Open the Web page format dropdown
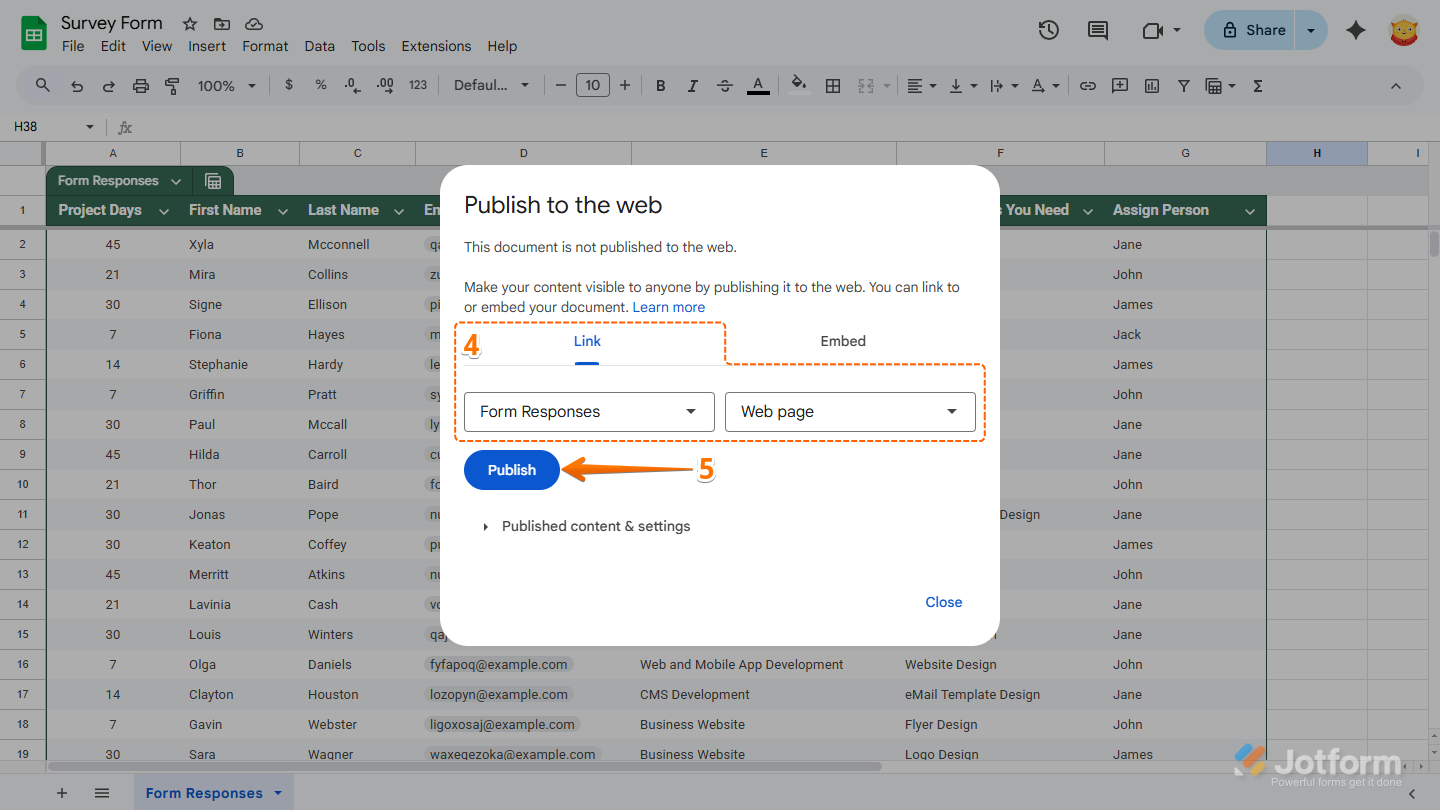This screenshot has height=810, width=1440. pos(849,411)
